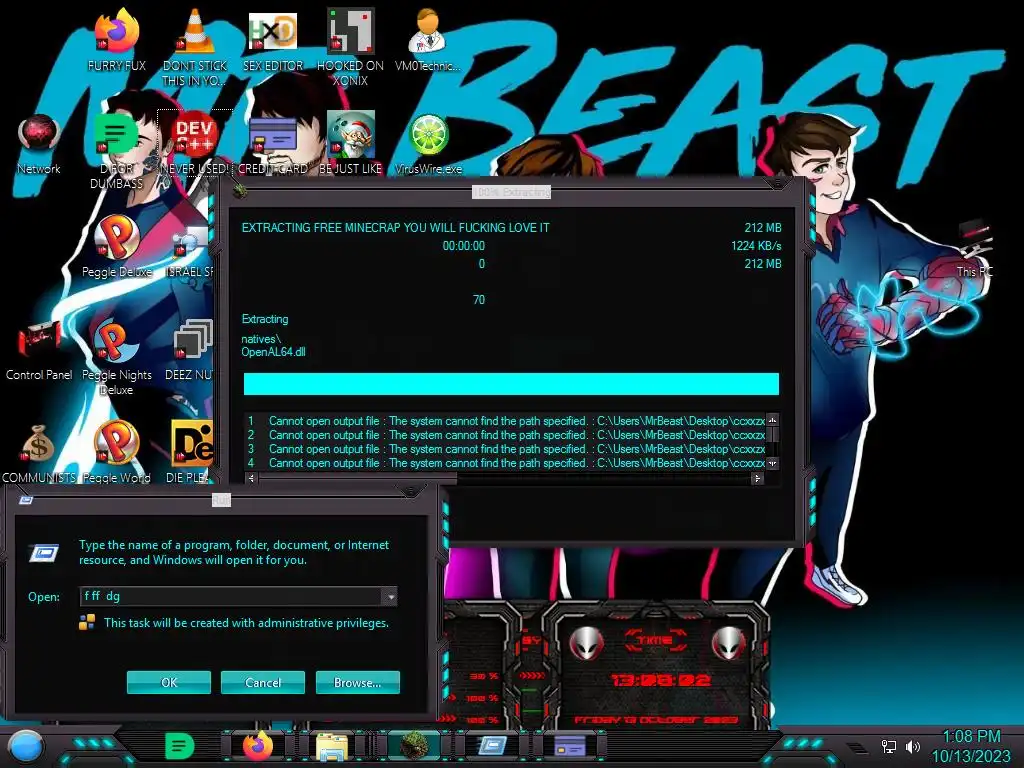This screenshot has width=1024, height=768.
Task: Click the '00:00:00' elapsed time value
Action: (x=464, y=246)
